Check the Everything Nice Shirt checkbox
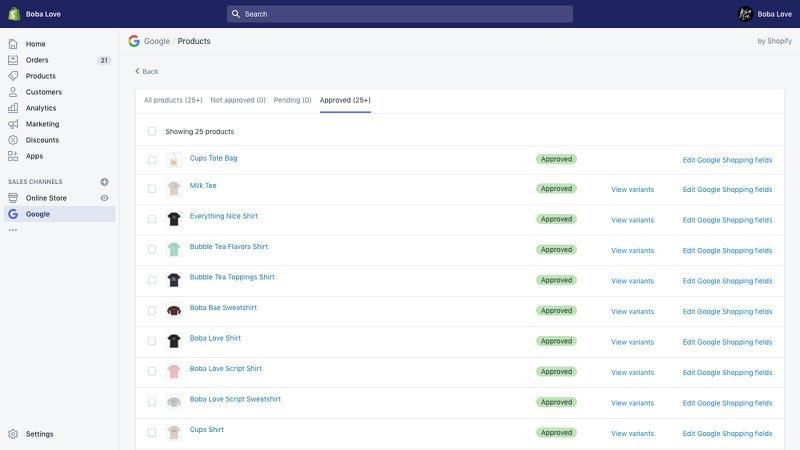The width and height of the screenshot is (800, 450). click(152, 219)
